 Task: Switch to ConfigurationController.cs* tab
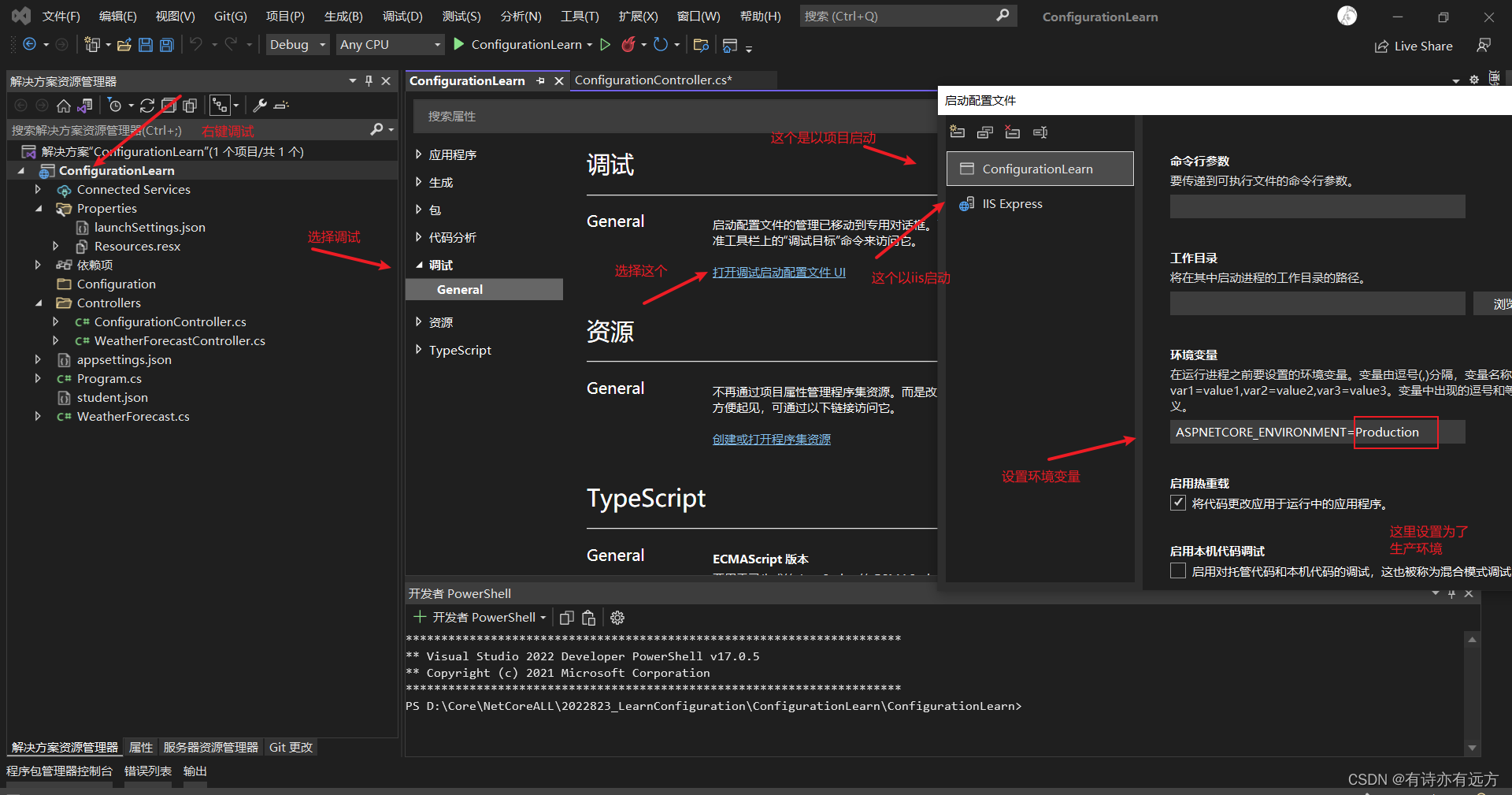(654, 80)
